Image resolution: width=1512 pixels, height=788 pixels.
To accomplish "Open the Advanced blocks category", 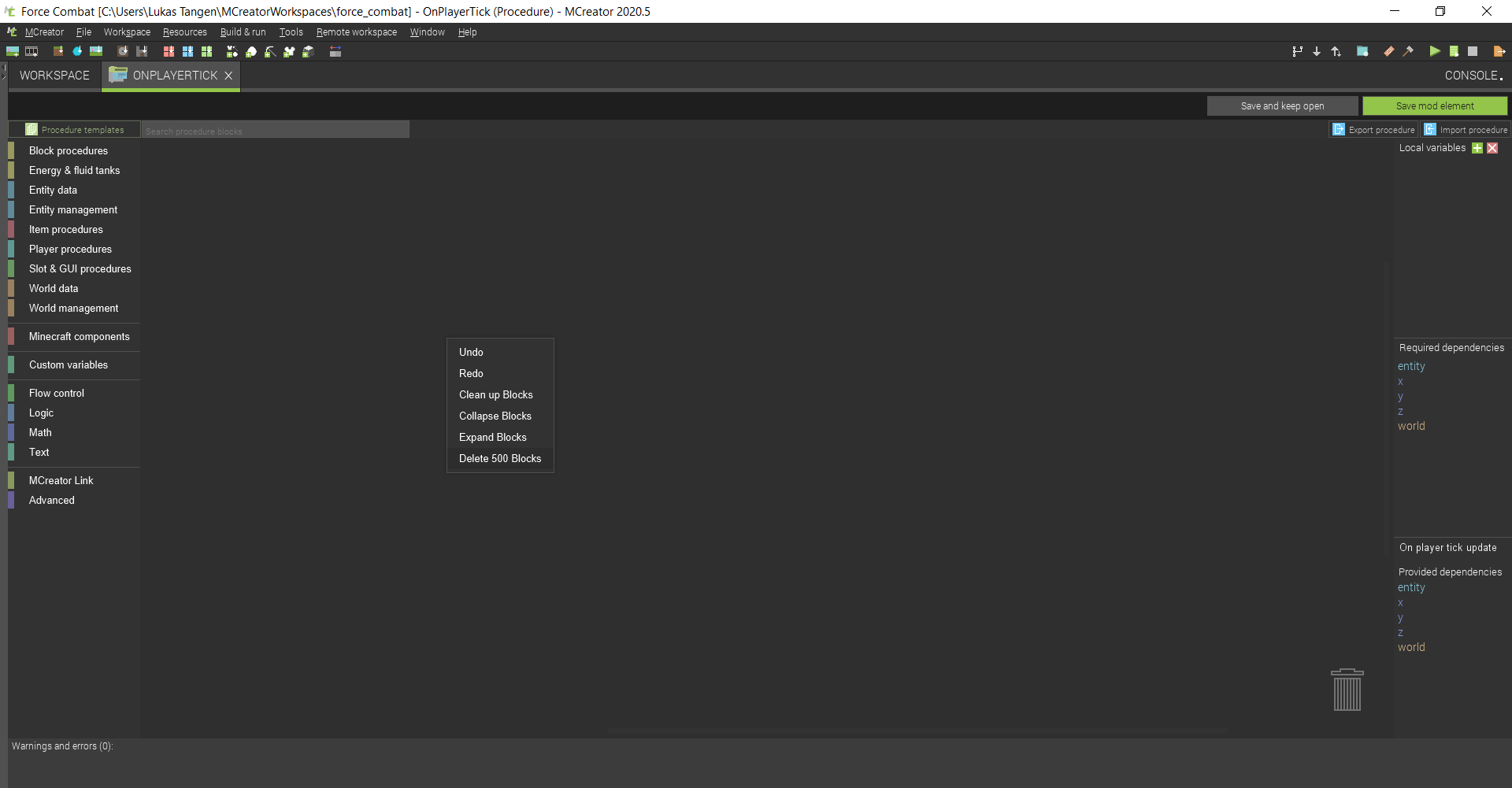I will (52, 500).
